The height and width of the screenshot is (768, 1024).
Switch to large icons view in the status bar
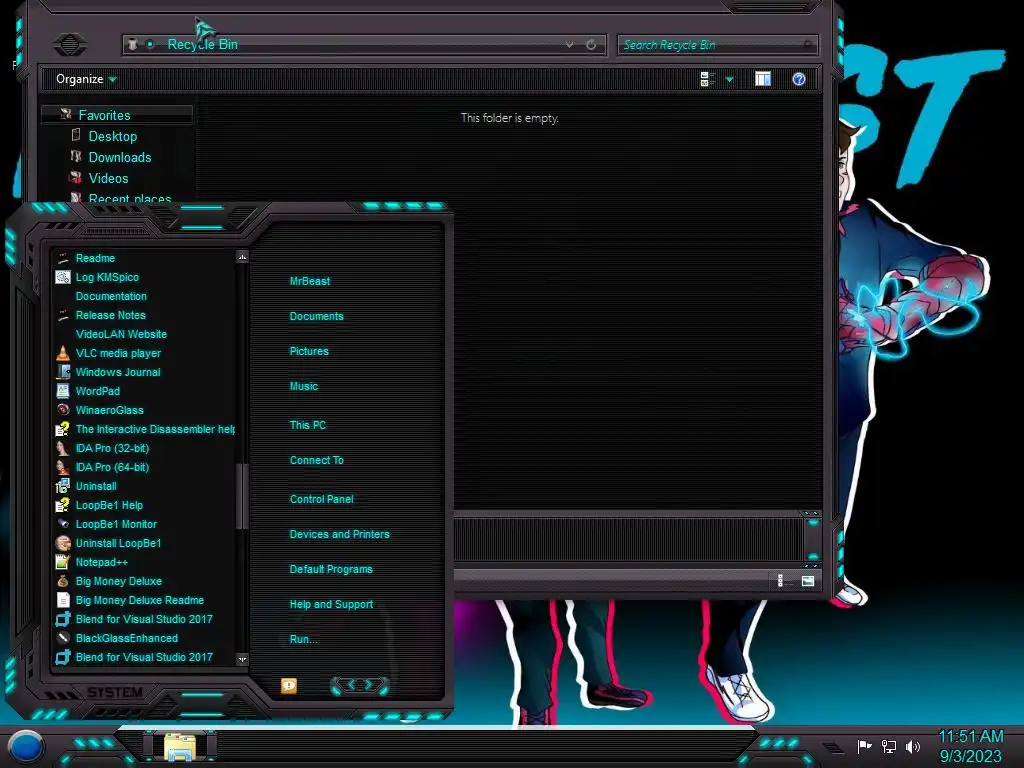pos(808,581)
